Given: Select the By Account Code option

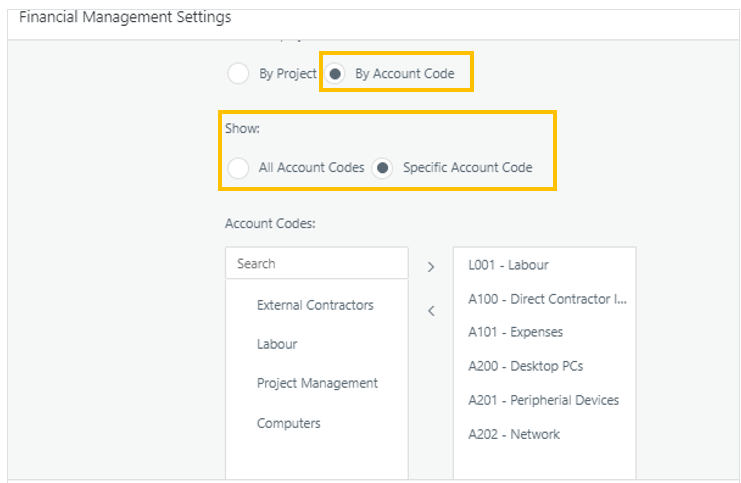Looking at the screenshot, I should tap(338, 74).
